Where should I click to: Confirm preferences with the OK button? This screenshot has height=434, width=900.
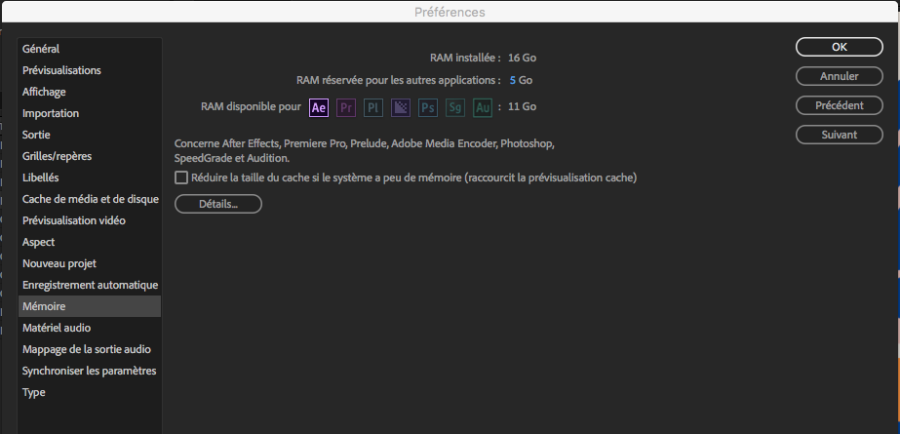click(x=839, y=47)
